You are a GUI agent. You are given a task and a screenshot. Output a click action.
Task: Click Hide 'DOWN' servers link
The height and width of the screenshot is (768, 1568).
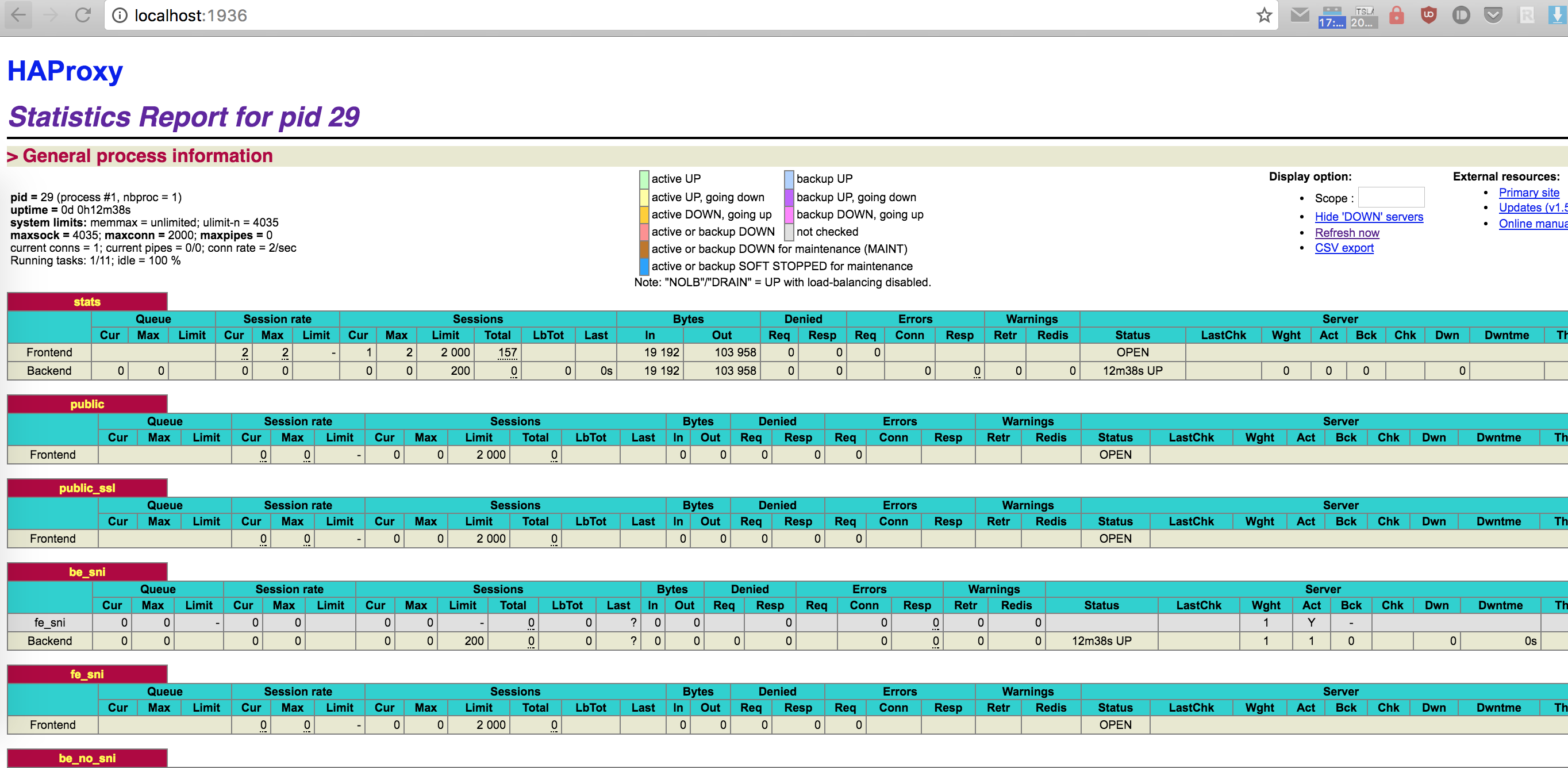coord(1369,217)
